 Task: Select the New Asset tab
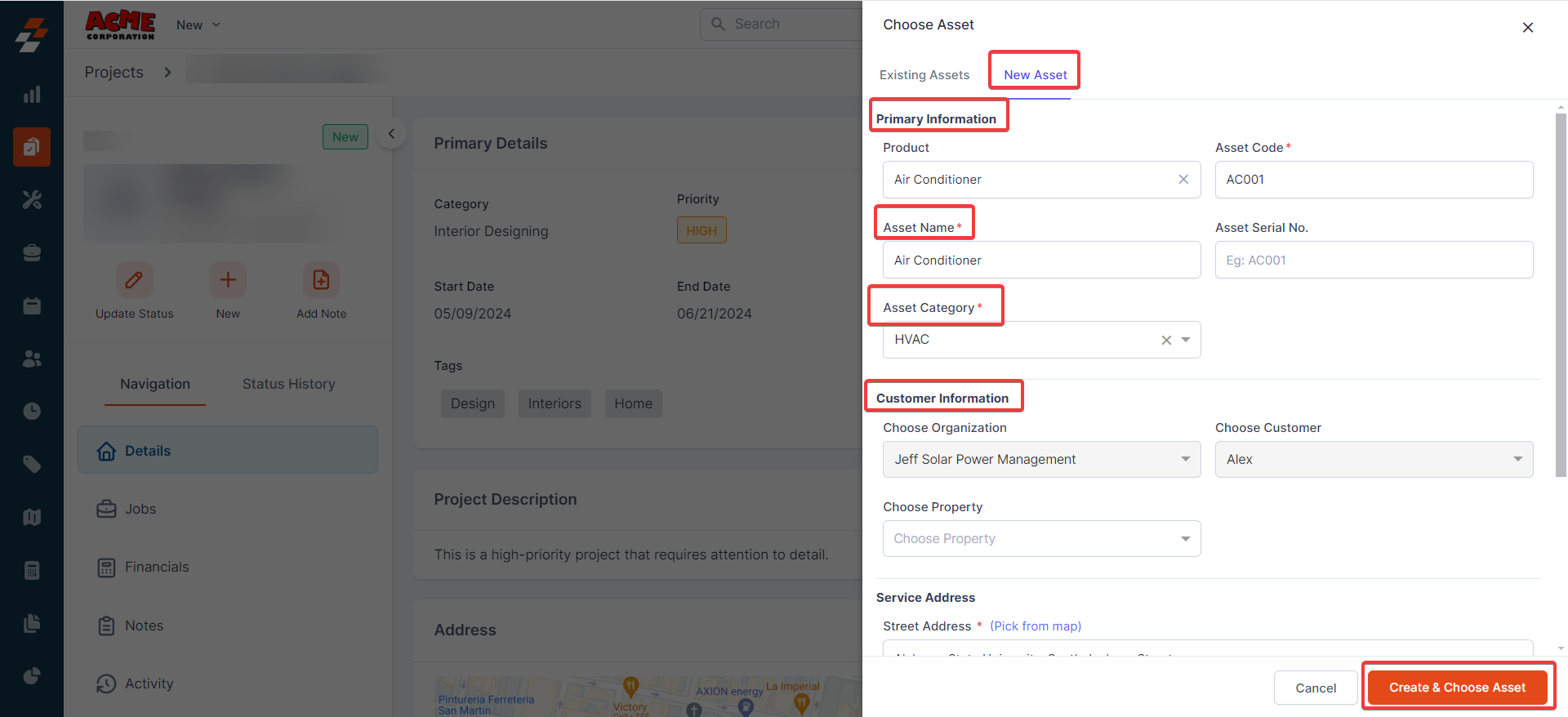click(x=1035, y=75)
